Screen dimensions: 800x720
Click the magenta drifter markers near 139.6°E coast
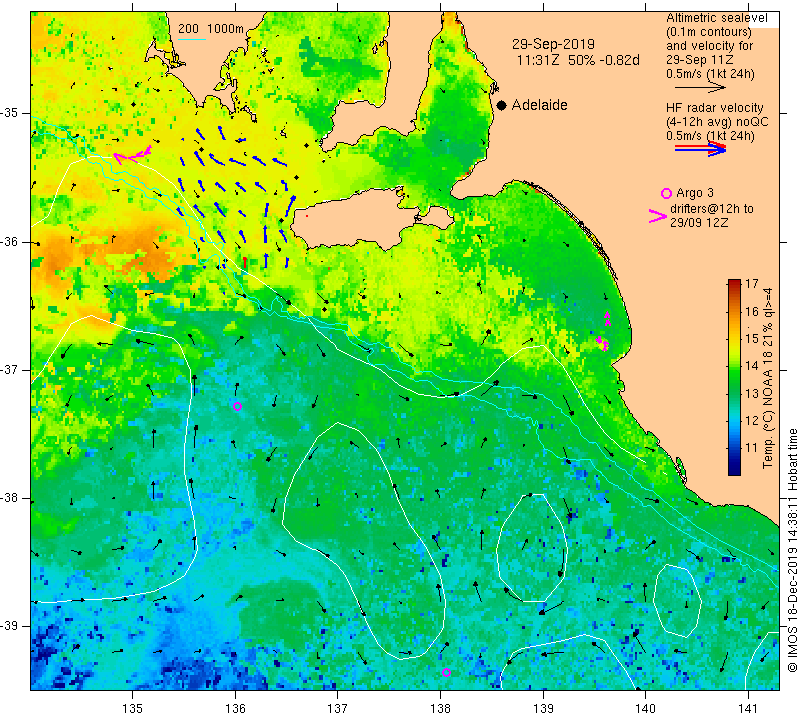click(x=604, y=331)
